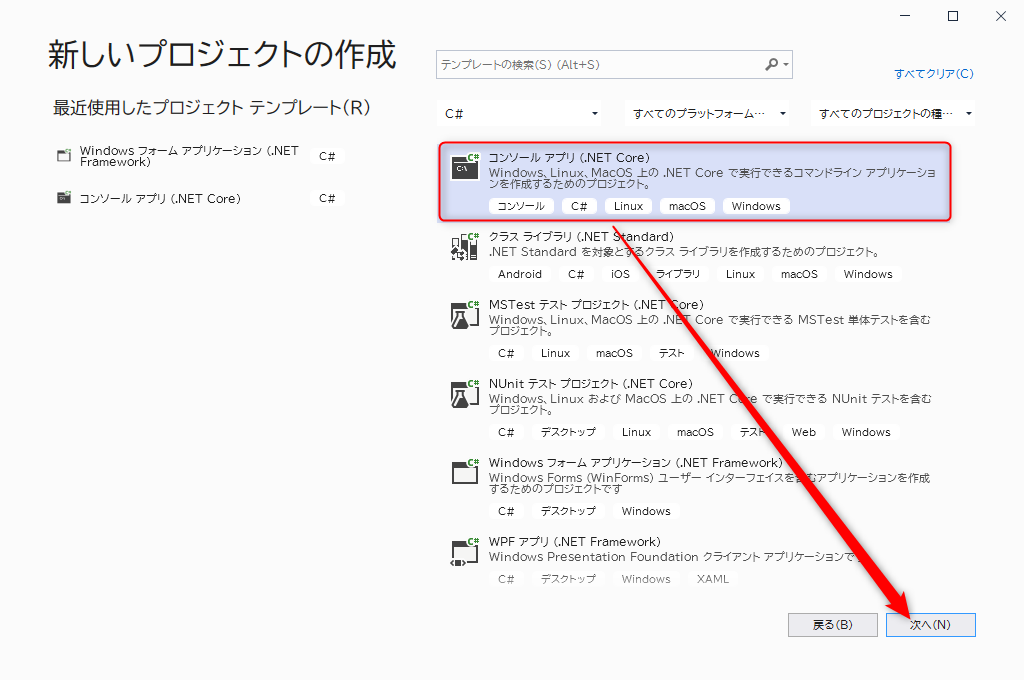This screenshot has height=680, width=1024.
Task: Click Console App template description text
Action: 712,178
